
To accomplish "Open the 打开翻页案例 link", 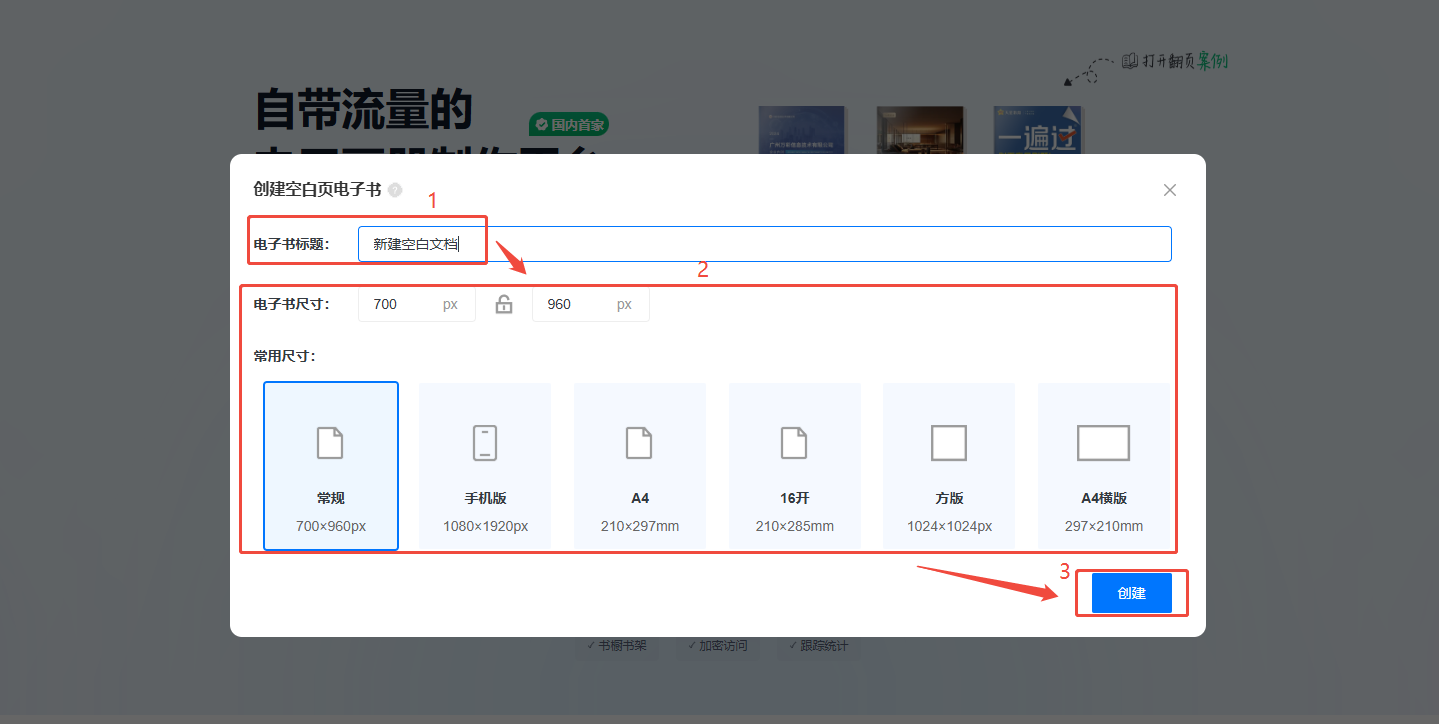I will click(1173, 61).
